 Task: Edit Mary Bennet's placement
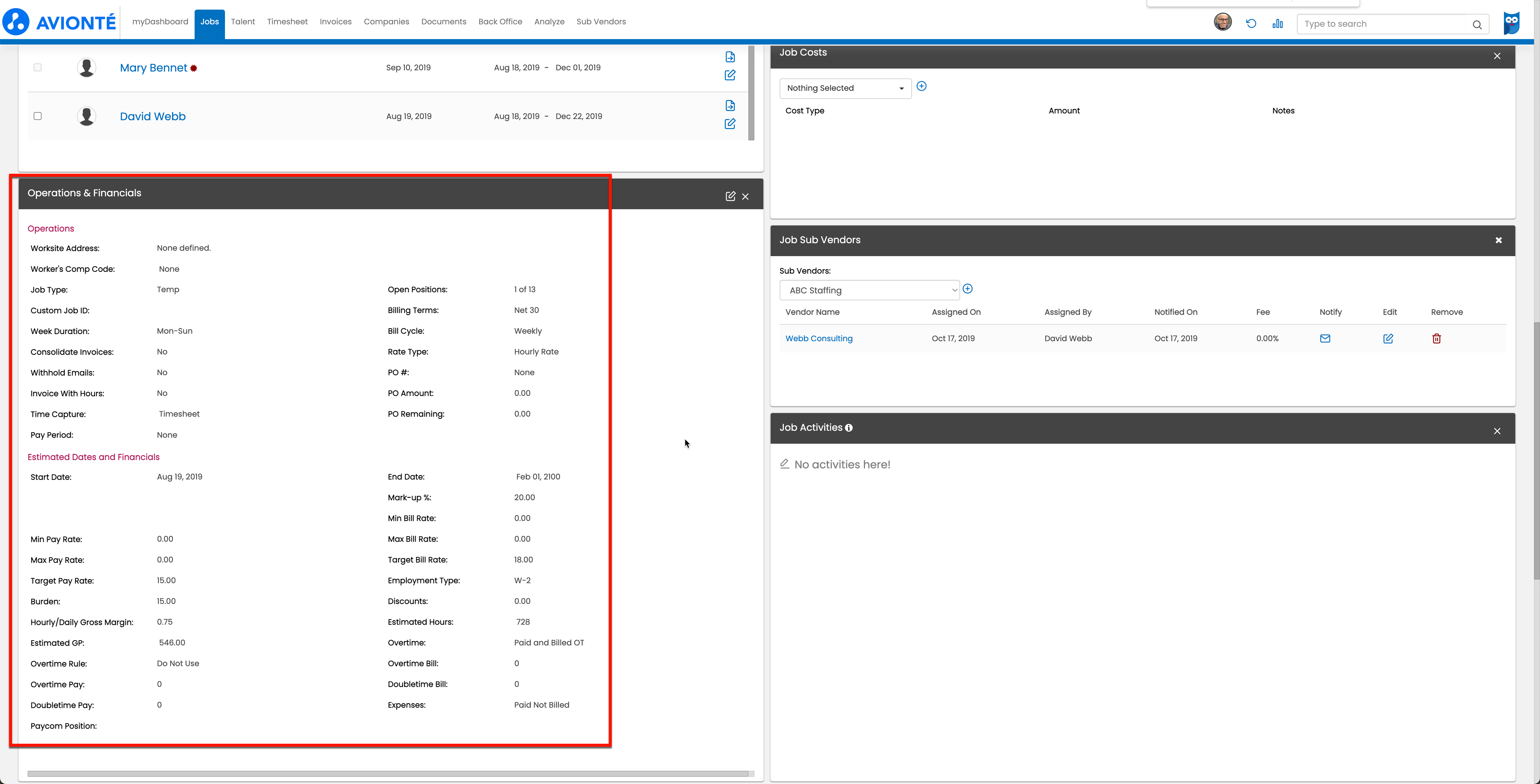click(x=730, y=75)
